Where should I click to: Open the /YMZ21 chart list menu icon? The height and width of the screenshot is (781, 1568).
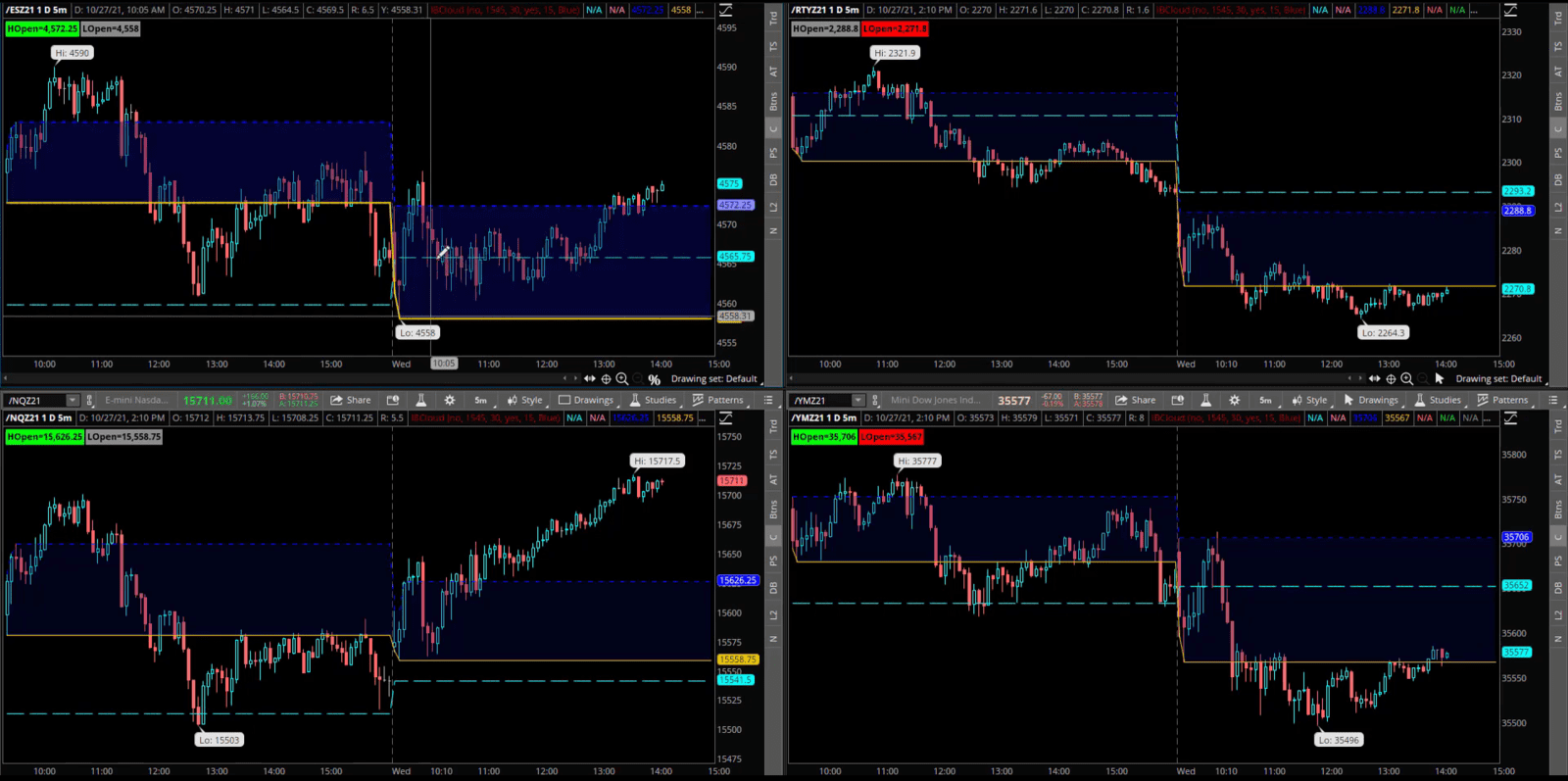tap(1553, 400)
